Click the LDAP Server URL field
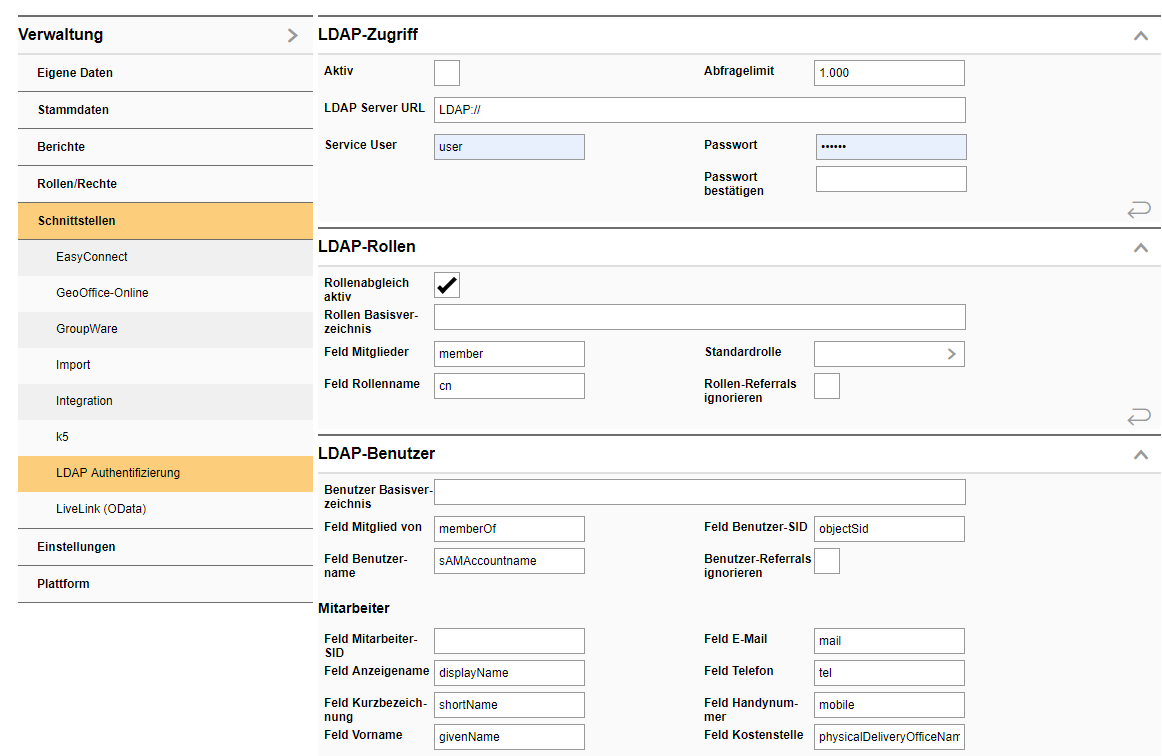The height and width of the screenshot is (756, 1162). [700, 109]
